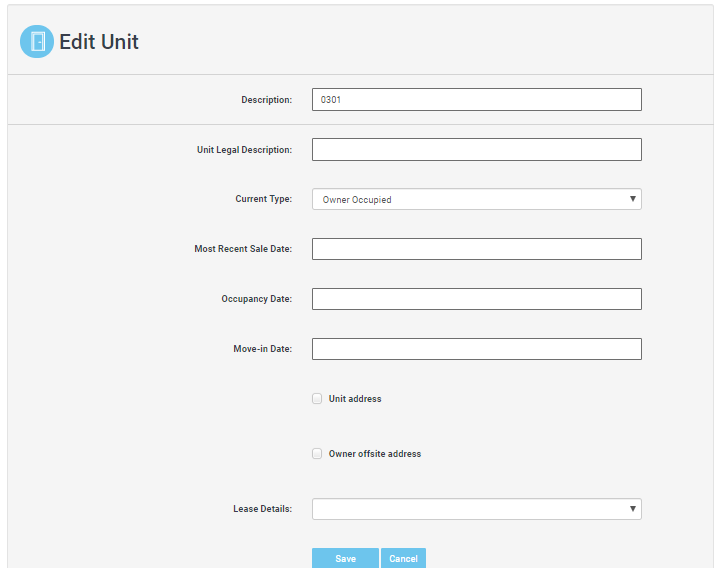
Task: Click the "Description:" field label
Action: (266, 100)
